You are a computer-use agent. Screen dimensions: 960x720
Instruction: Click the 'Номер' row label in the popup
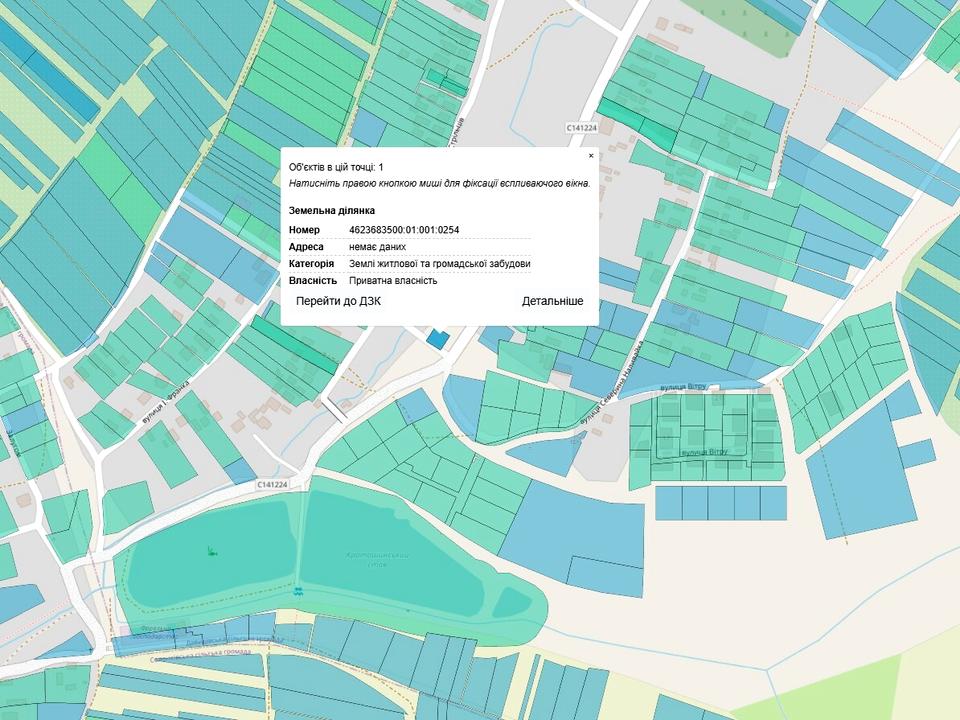tap(304, 230)
